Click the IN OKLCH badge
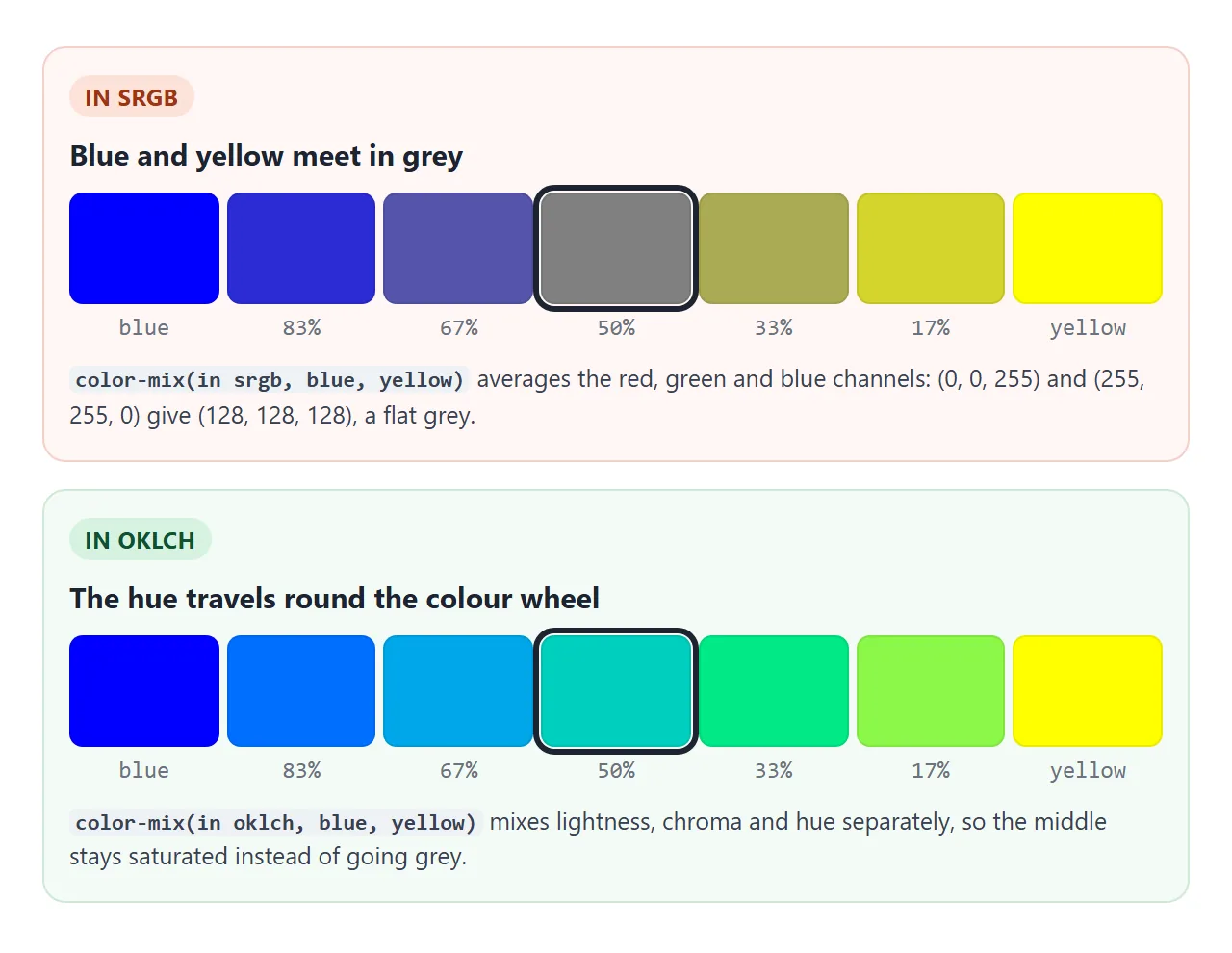 tap(141, 540)
